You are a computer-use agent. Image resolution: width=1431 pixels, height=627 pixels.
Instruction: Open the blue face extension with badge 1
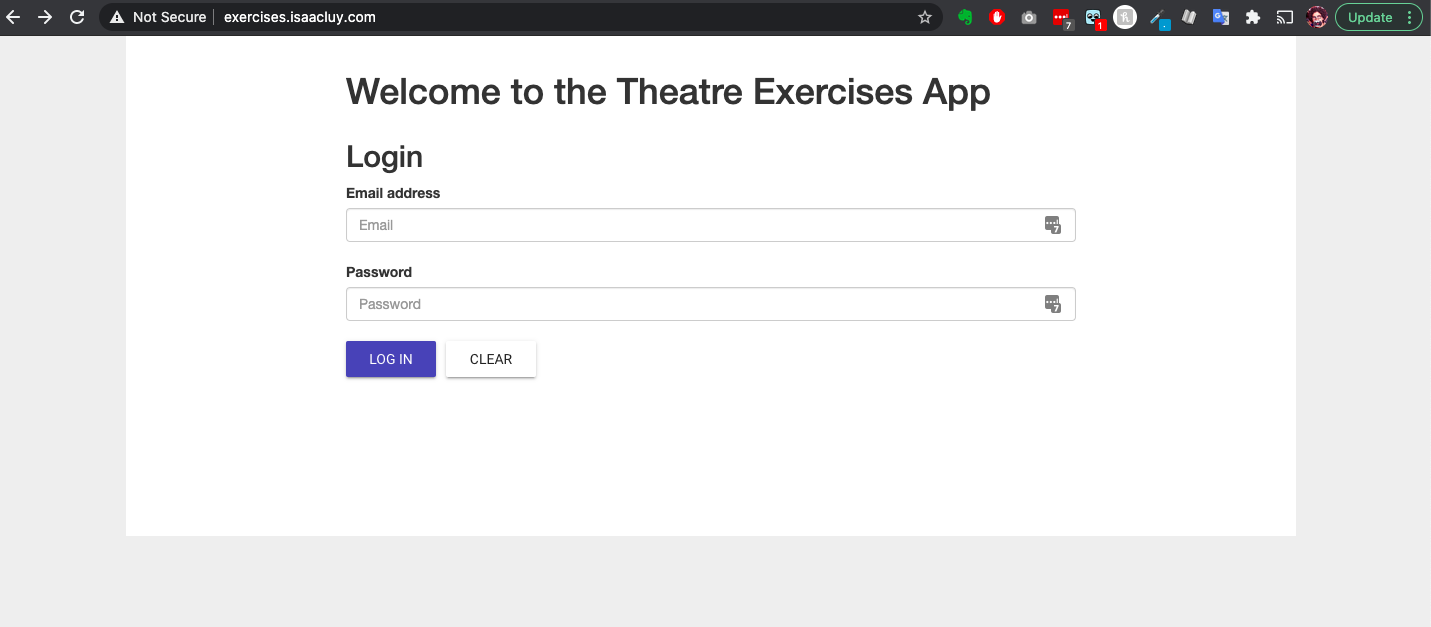coord(1094,18)
